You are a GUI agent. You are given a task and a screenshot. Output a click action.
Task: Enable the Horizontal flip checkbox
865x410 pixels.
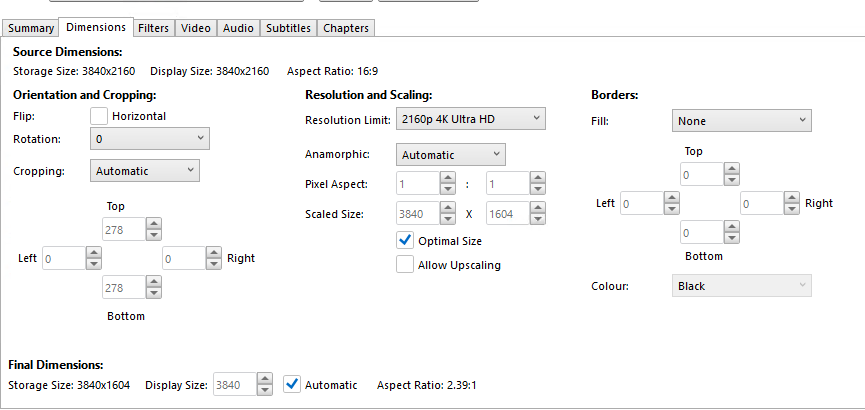pyautogui.click(x=99, y=116)
